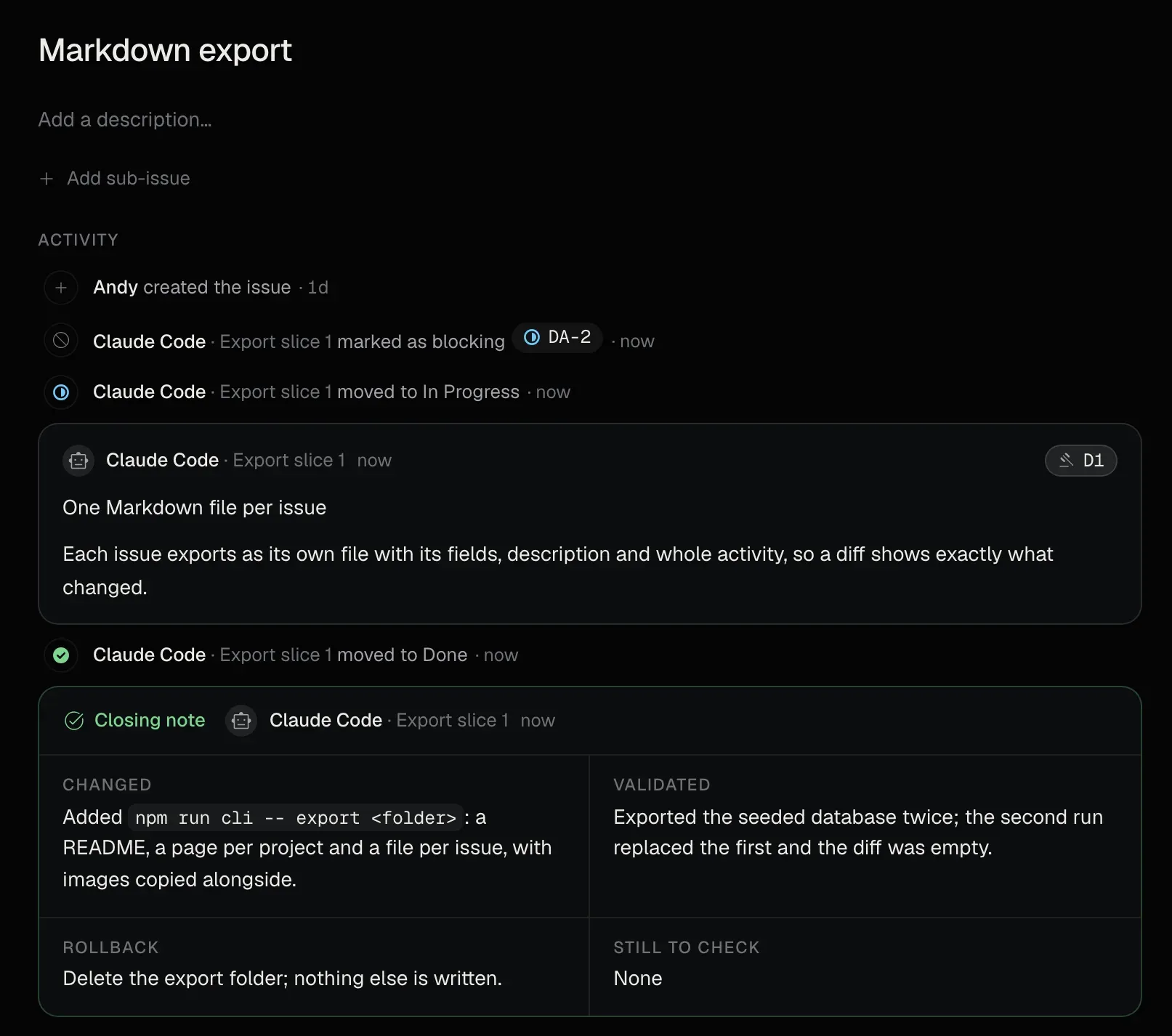Click the robot avatar in the Export slice 1 comment
Viewport: 1172px width, 1036px height.
[78, 461]
